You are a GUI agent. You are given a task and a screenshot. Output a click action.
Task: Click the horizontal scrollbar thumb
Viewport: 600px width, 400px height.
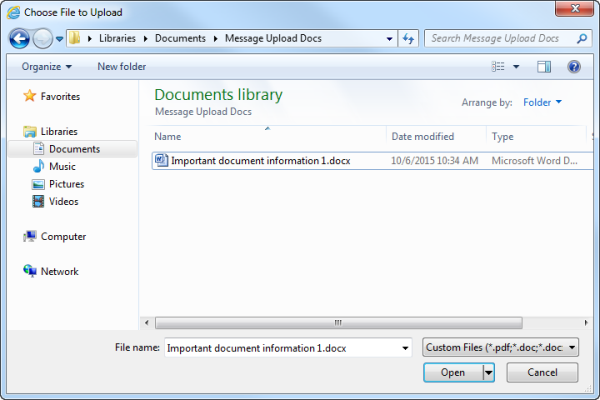[339, 323]
